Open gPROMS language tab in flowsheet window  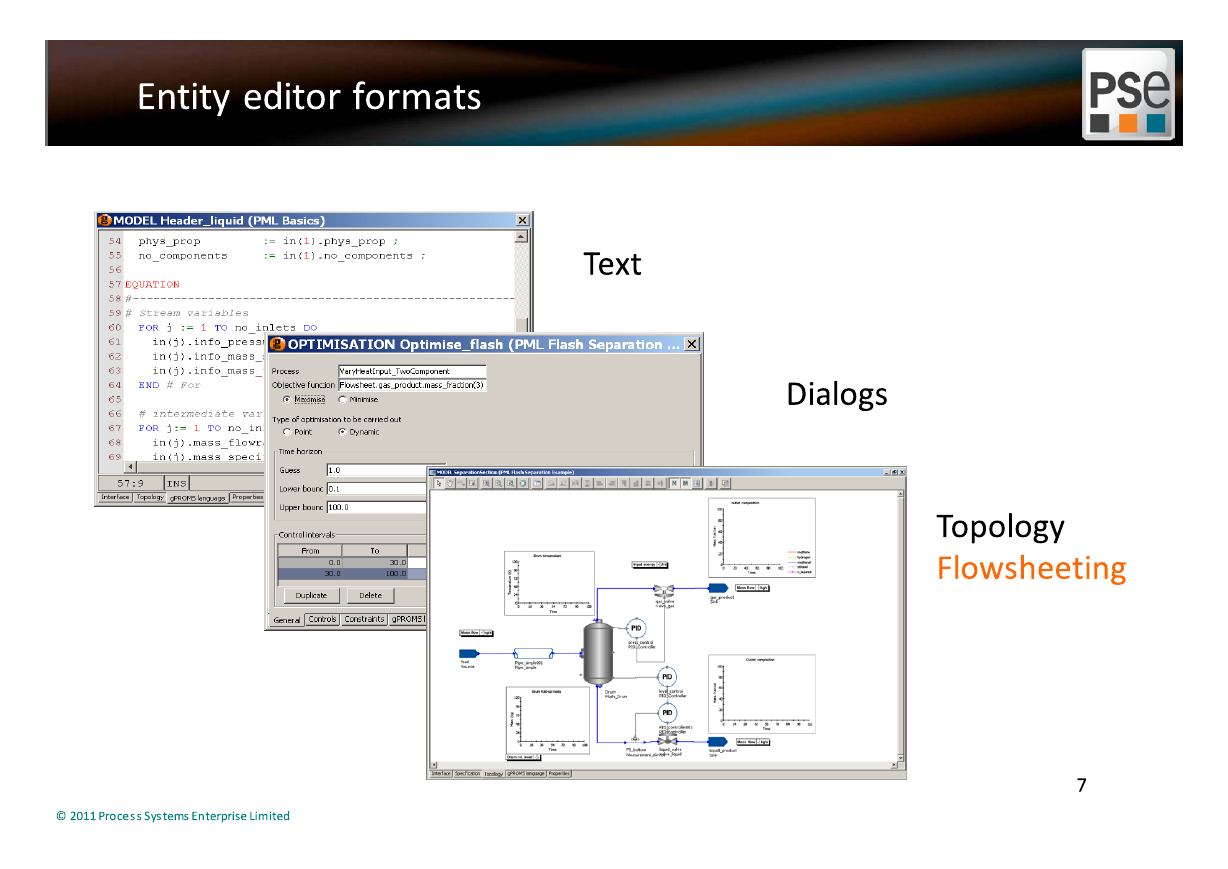pyautogui.click(x=525, y=773)
